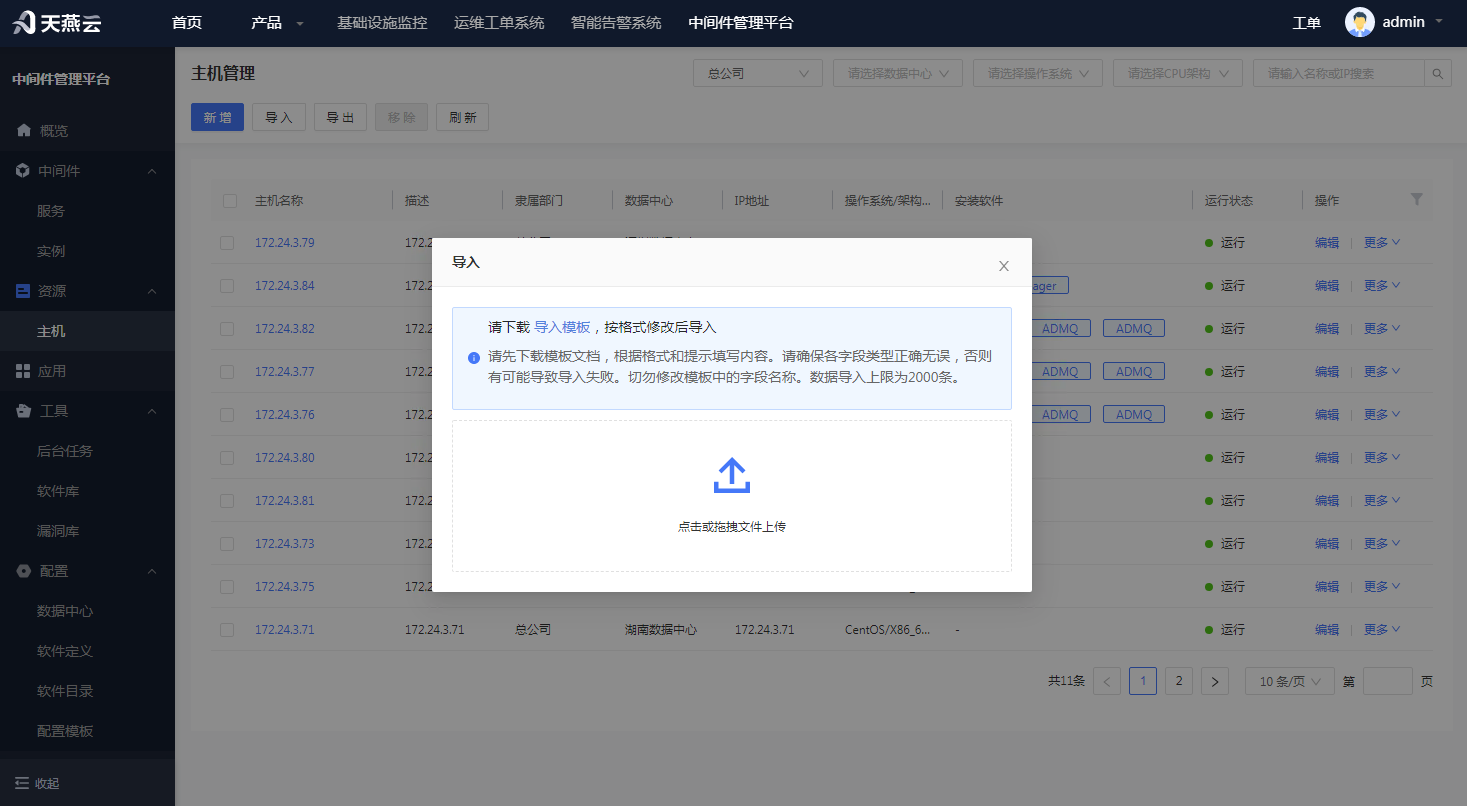The width and height of the screenshot is (1467, 806).
Task: Open 智能告警系统 in top navigation
Action: point(616,23)
